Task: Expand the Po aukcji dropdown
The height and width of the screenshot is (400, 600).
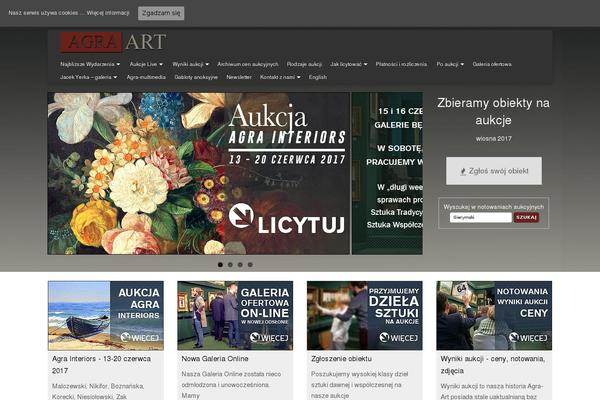Action: (x=450, y=64)
